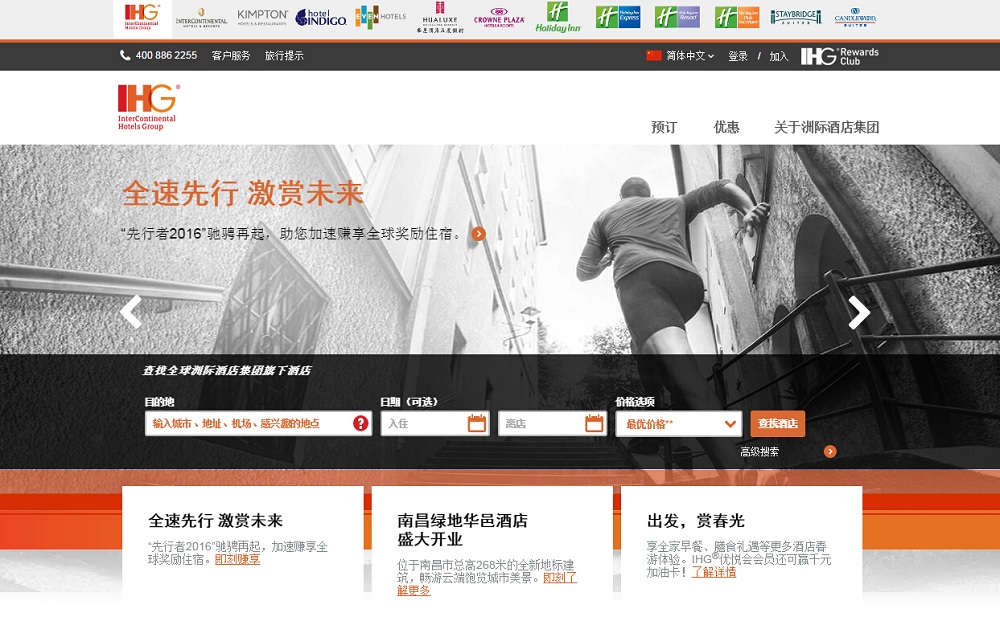The height and width of the screenshot is (617, 1000).
Task: Click the 离店 check-out date field
Action: 552,424
